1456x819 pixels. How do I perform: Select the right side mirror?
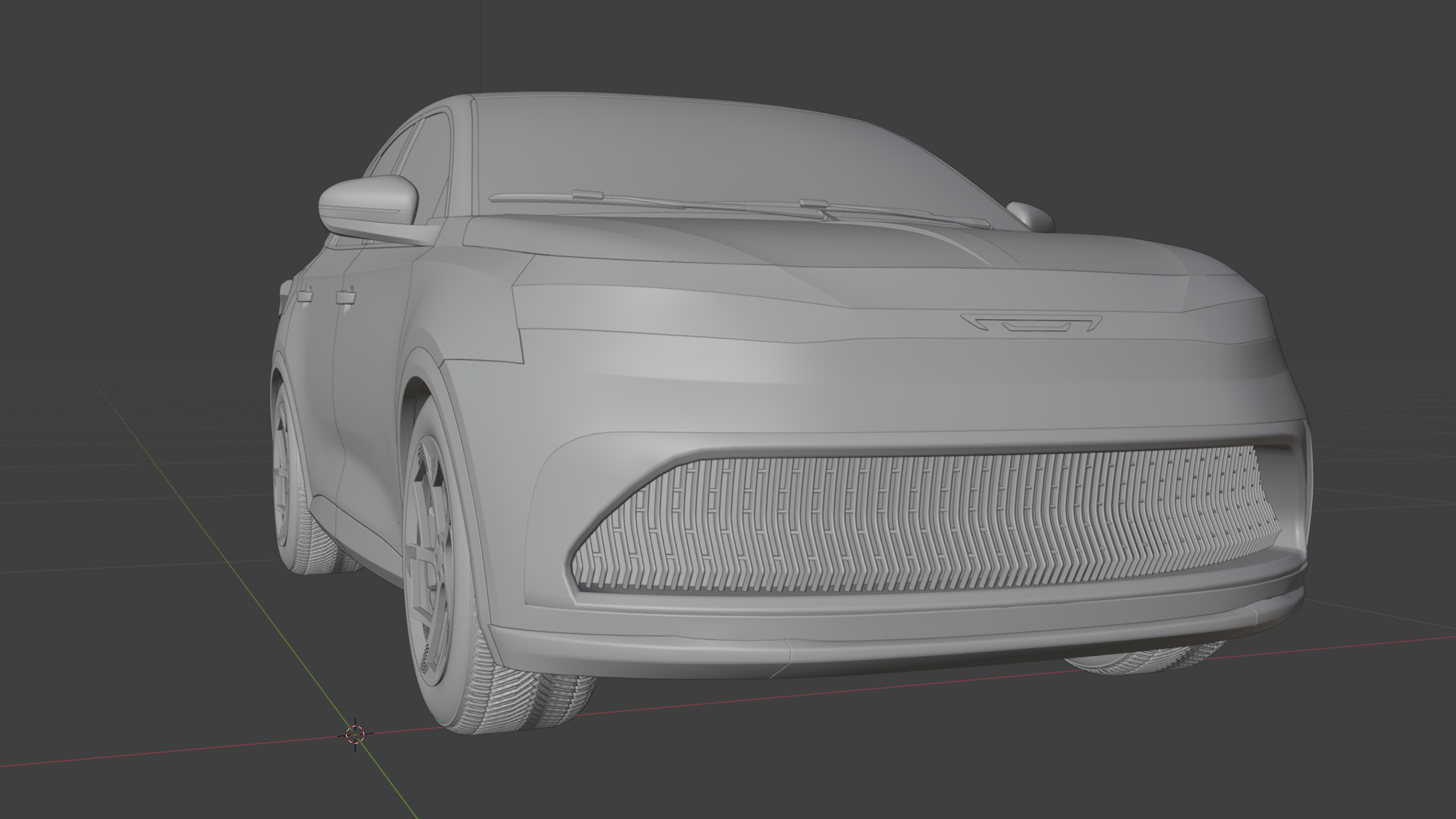pyautogui.click(x=1029, y=217)
